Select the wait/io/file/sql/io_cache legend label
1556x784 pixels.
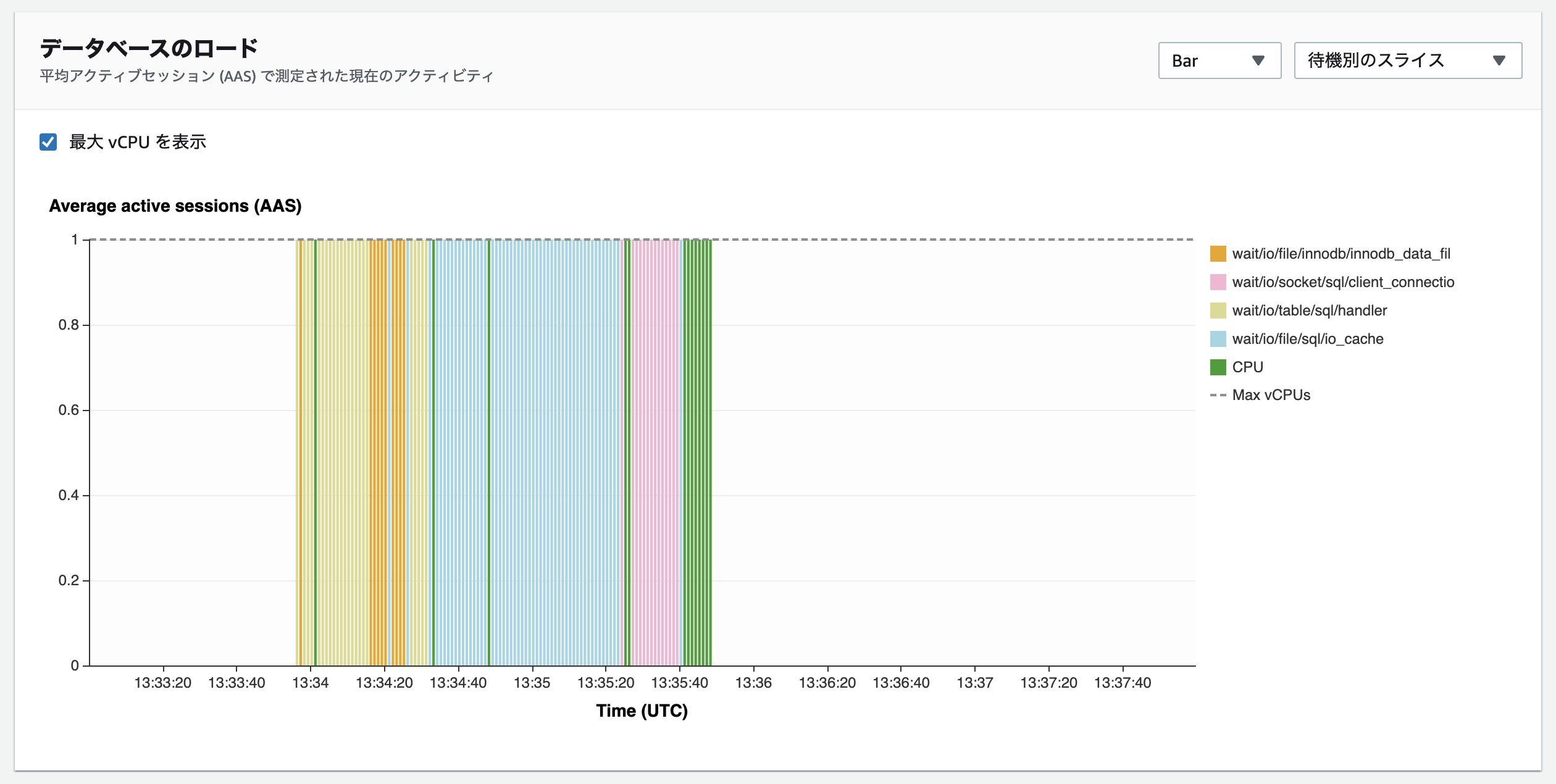[x=1307, y=339]
